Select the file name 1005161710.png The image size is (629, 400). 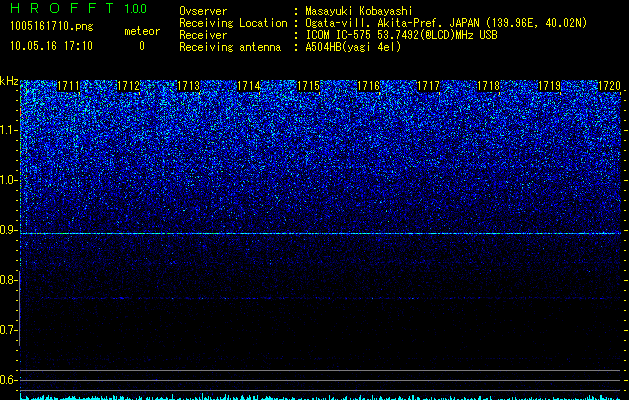[x=52, y=27]
